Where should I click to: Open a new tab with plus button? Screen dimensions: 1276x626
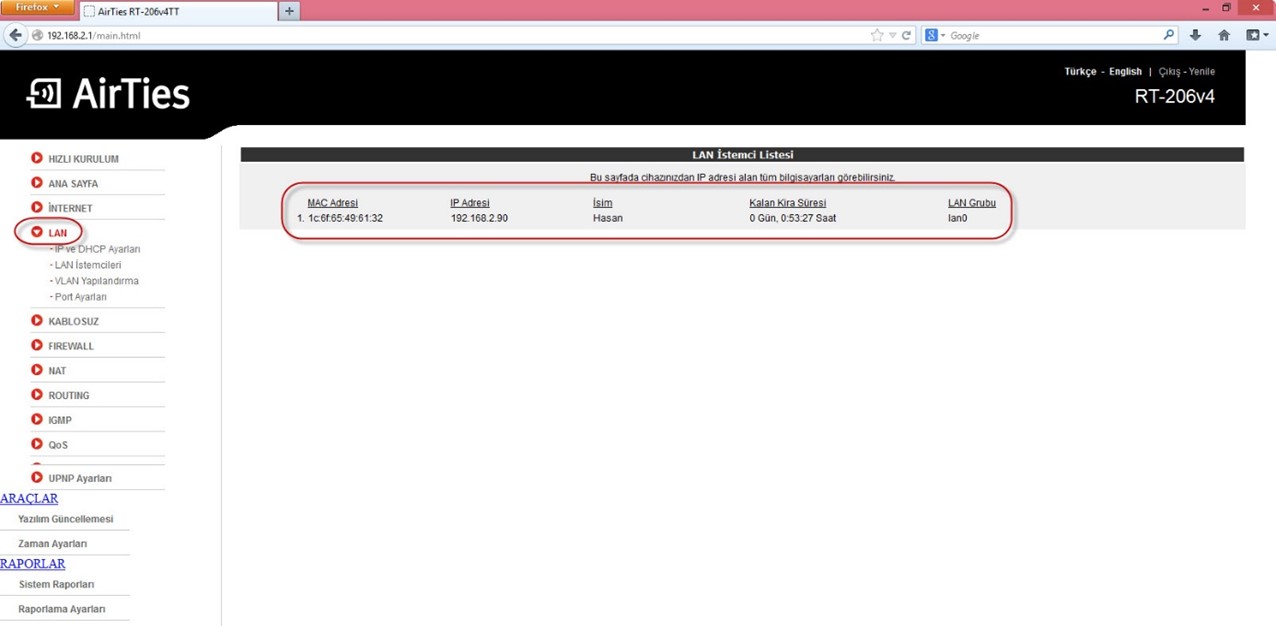[x=290, y=11]
